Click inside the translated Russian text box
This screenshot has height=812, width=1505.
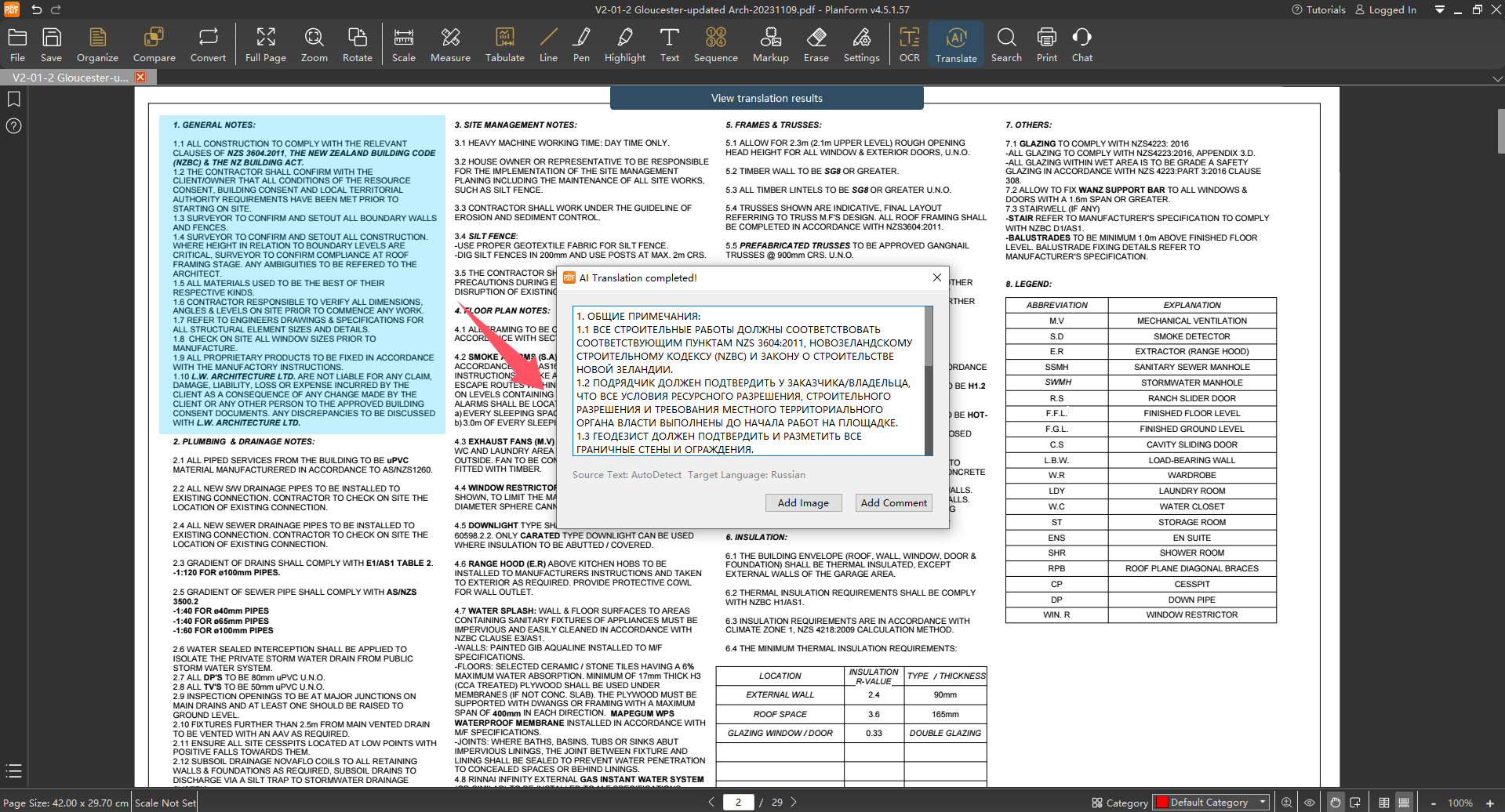748,381
